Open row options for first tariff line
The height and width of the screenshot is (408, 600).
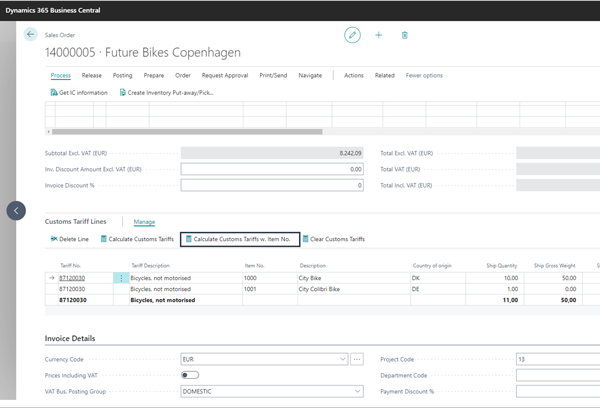[x=121, y=278]
